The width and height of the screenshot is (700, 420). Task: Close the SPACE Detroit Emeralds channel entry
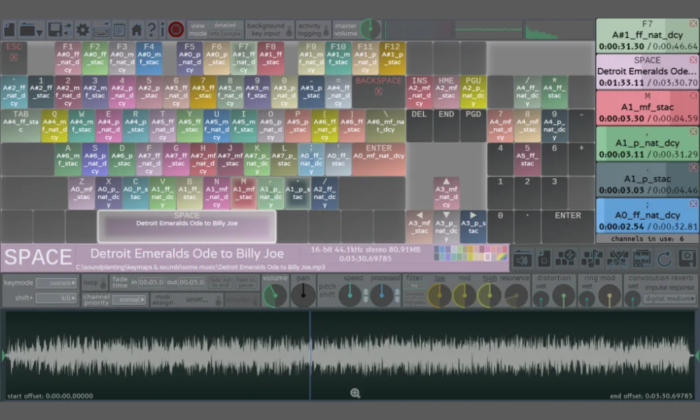click(693, 59)
